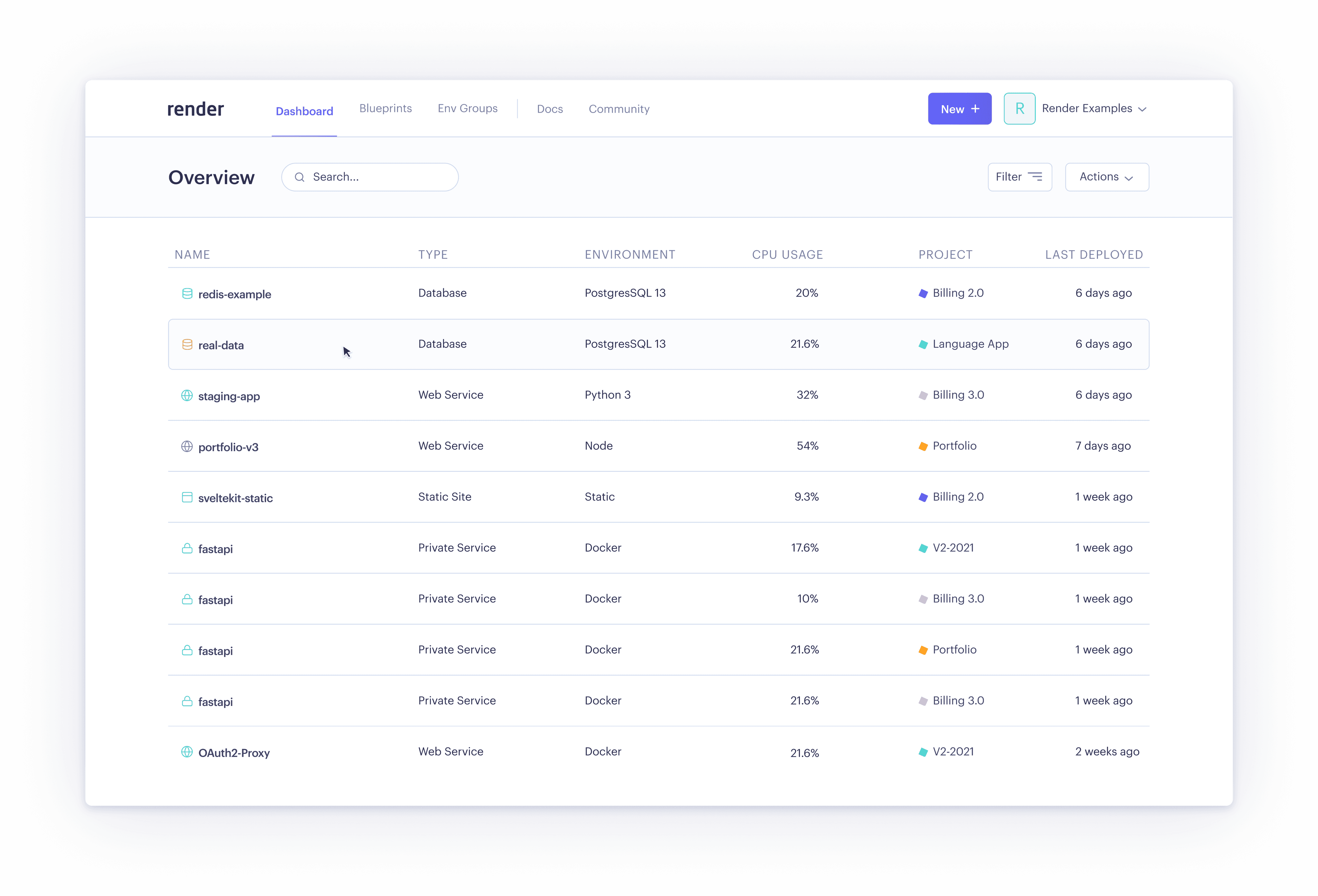This screenshot has height=896, width=1318.
Task: Open the Actions dropdown
Action: (x=1107, y=178)
